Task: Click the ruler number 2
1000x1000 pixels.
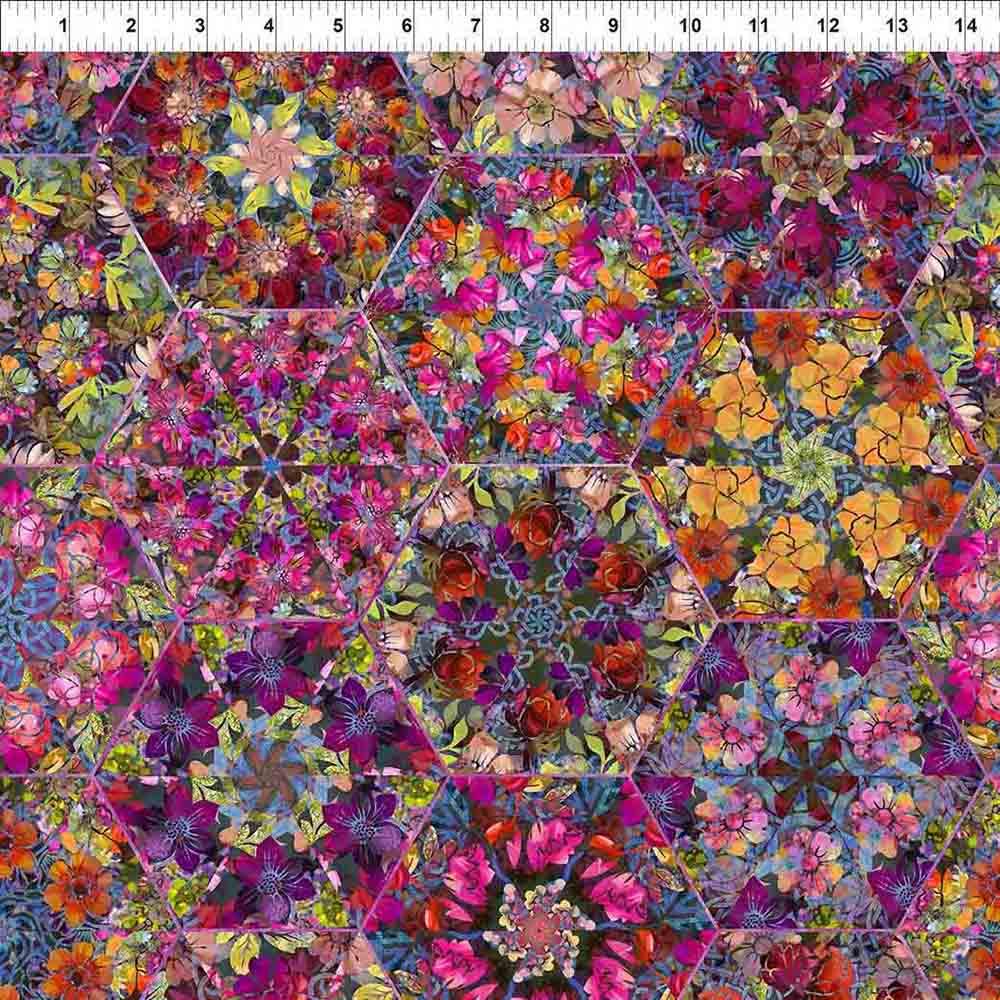Action: [131, 26]
